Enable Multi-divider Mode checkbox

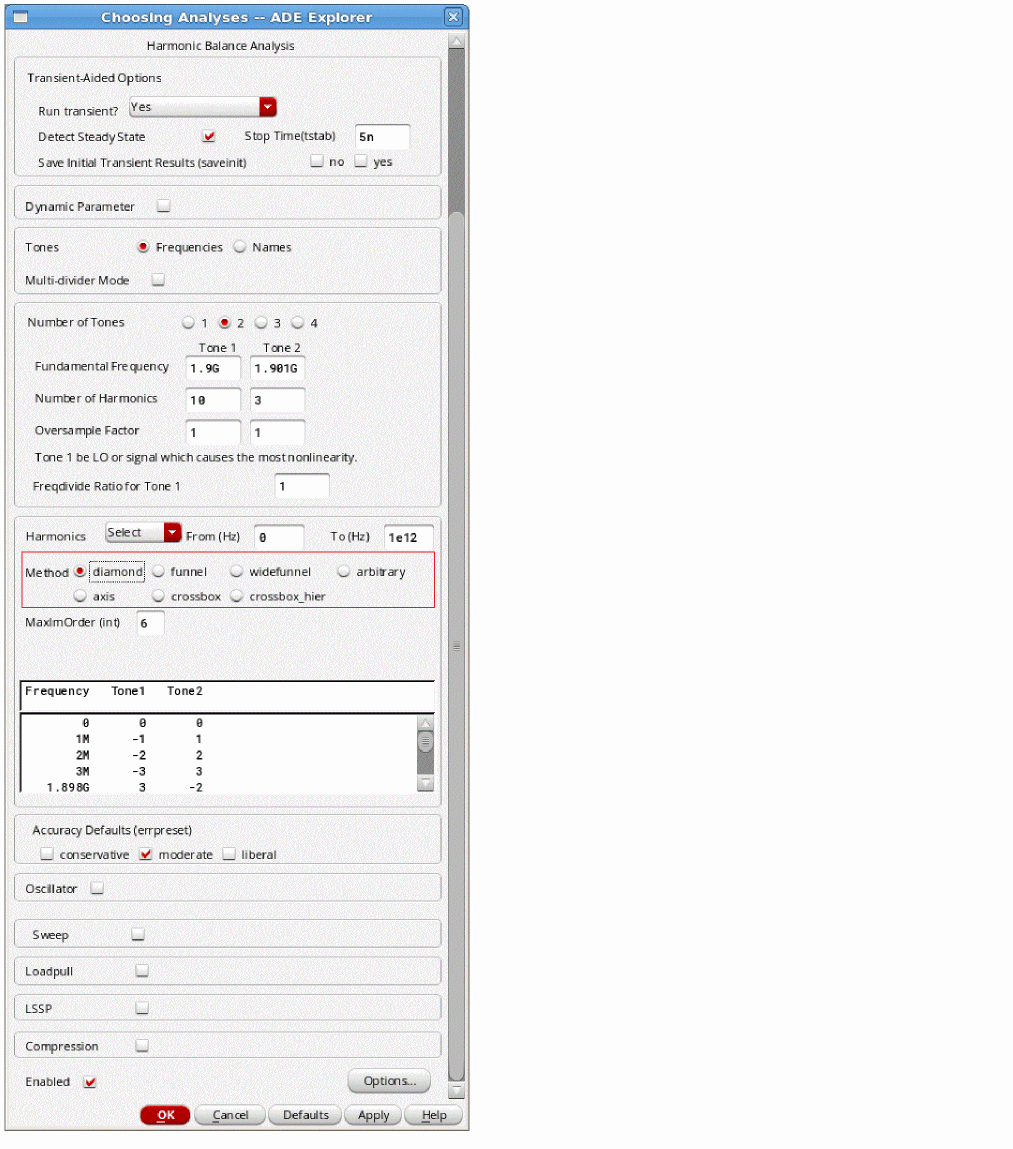coord(158,281)
